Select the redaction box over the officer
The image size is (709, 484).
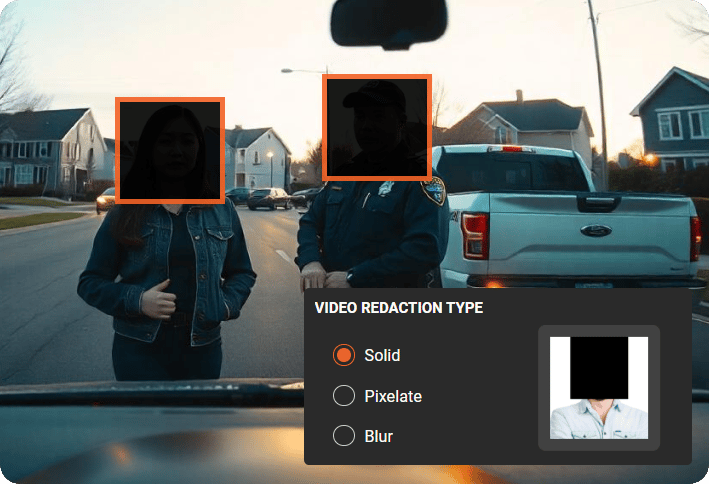tap(377, 128)
